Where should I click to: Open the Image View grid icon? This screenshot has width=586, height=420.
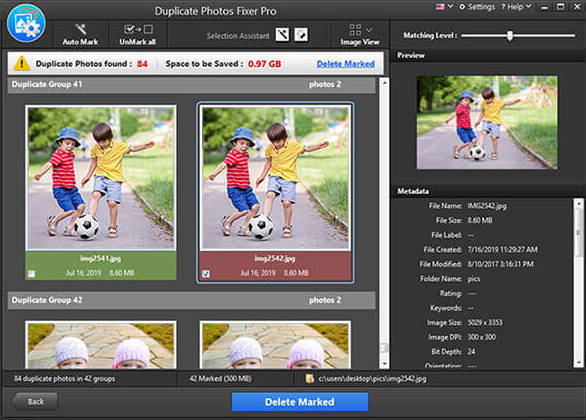[355, 30]
